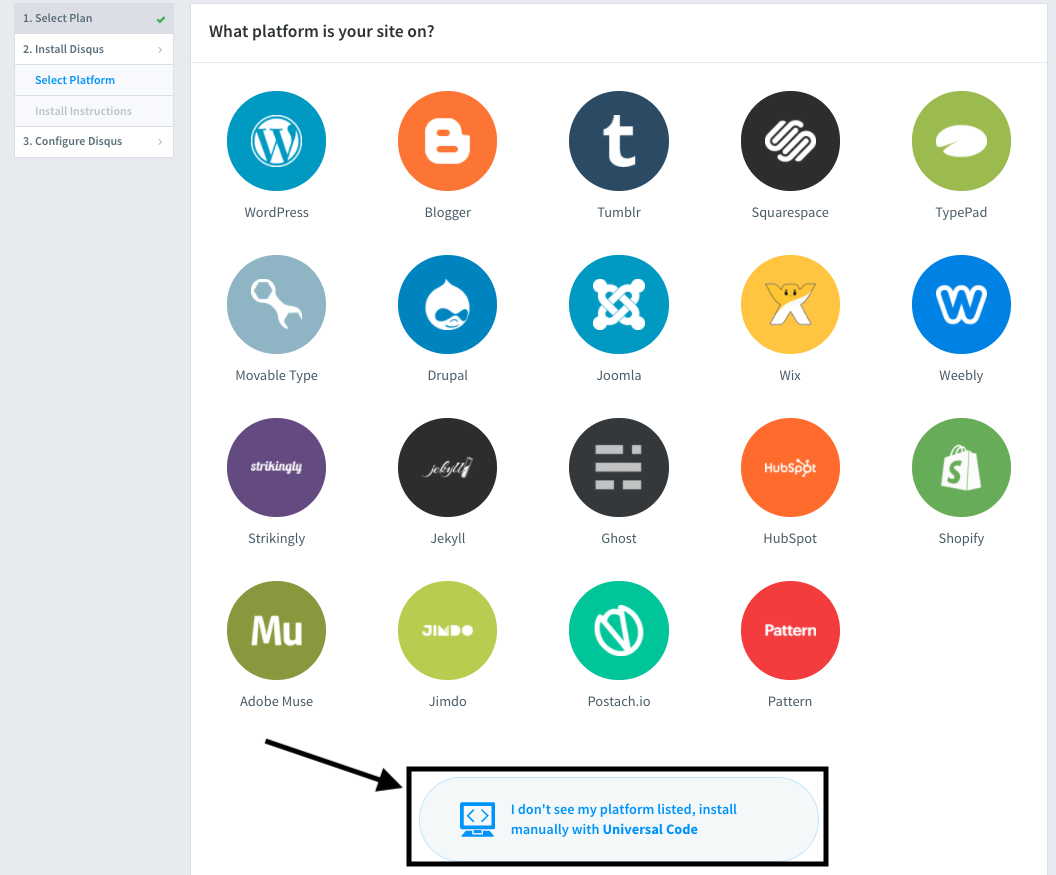1056x875 pixels.
Task: Expand the Configure Disqus chevron arrow
Action: click(x=160, y=141)
